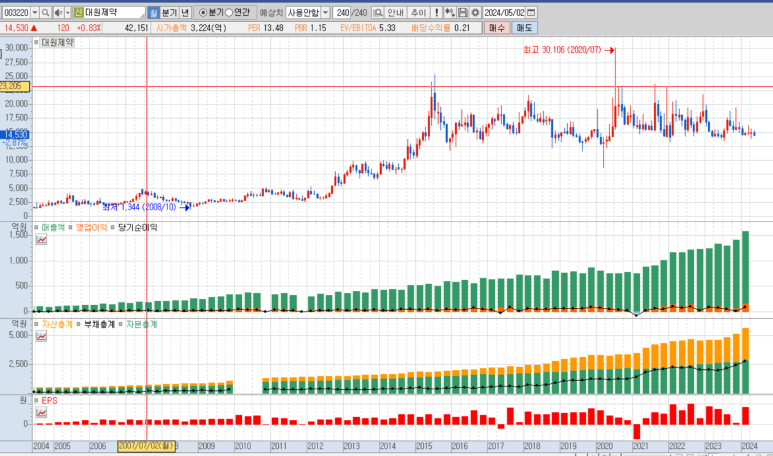Click the EPS panel label
The image size is (773, 456).
pyautogui.click(x=49, y=400)
